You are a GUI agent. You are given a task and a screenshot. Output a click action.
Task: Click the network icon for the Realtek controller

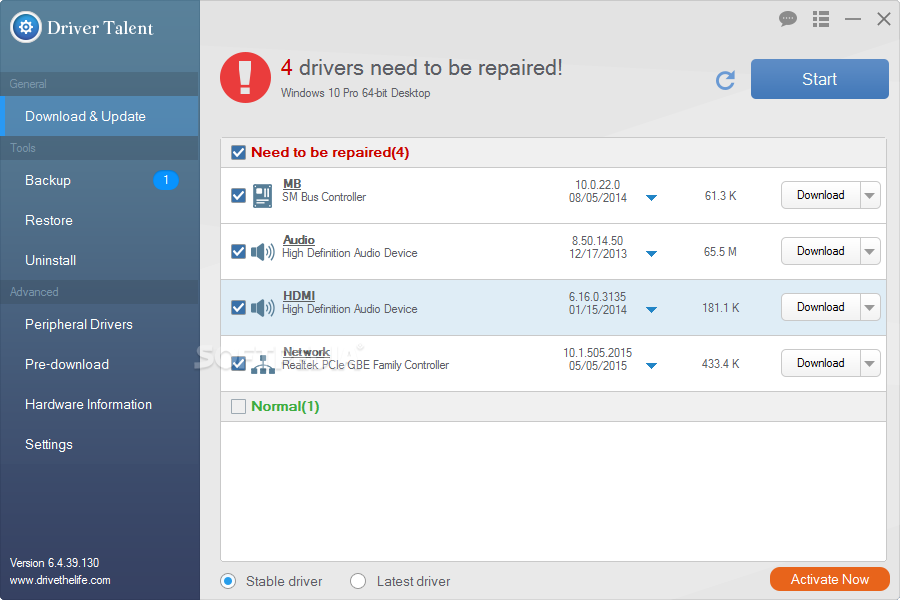[x=263, y=364]
